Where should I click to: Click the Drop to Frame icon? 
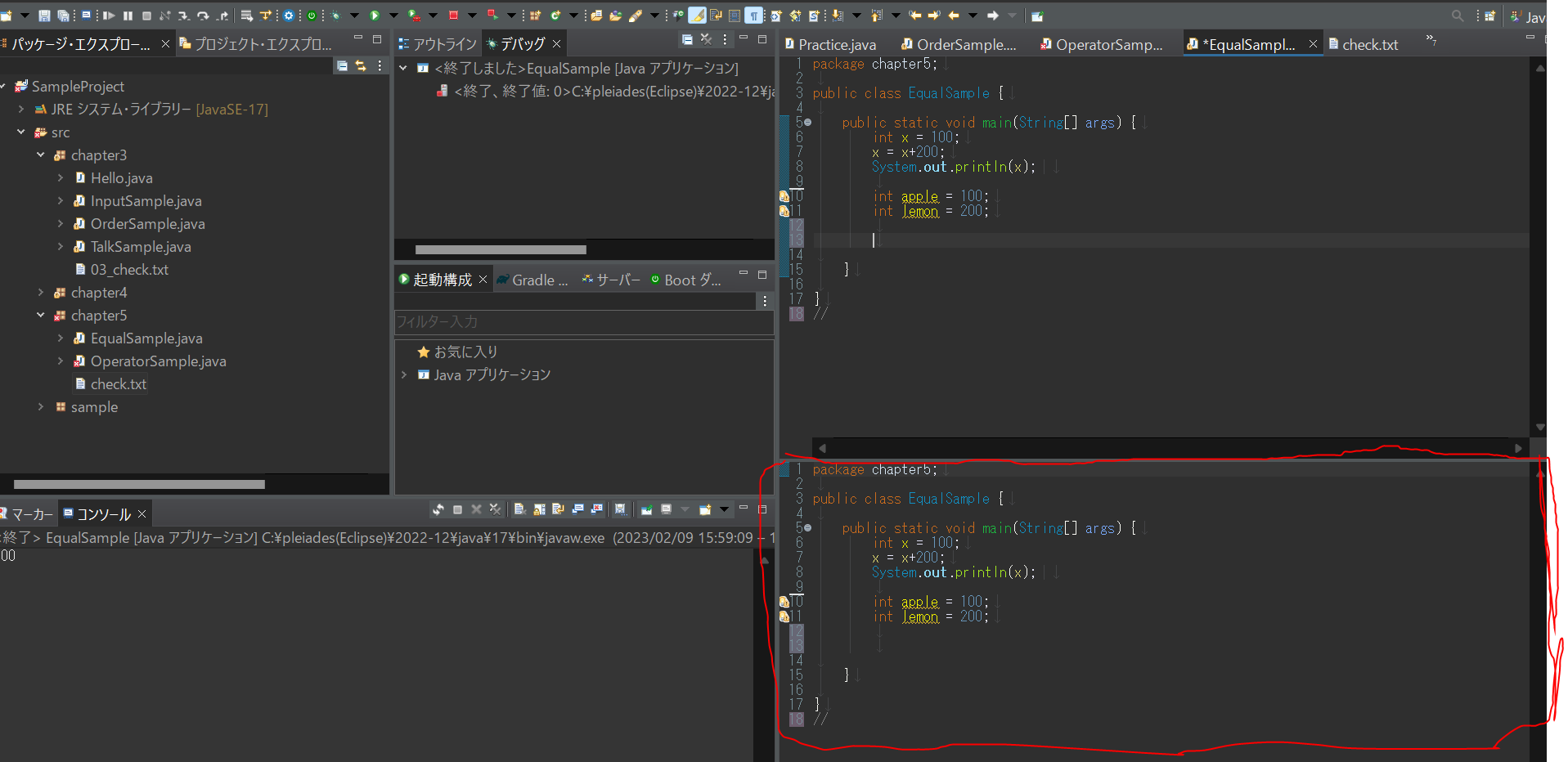(x=246, y=16)
